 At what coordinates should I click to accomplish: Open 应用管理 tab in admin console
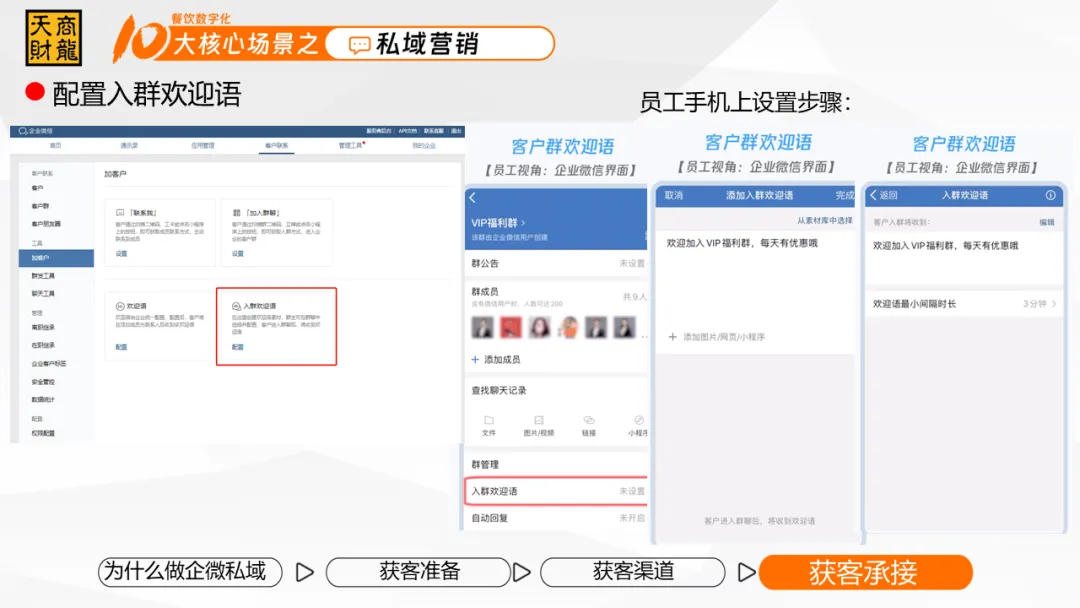click(x=202, y=145)
